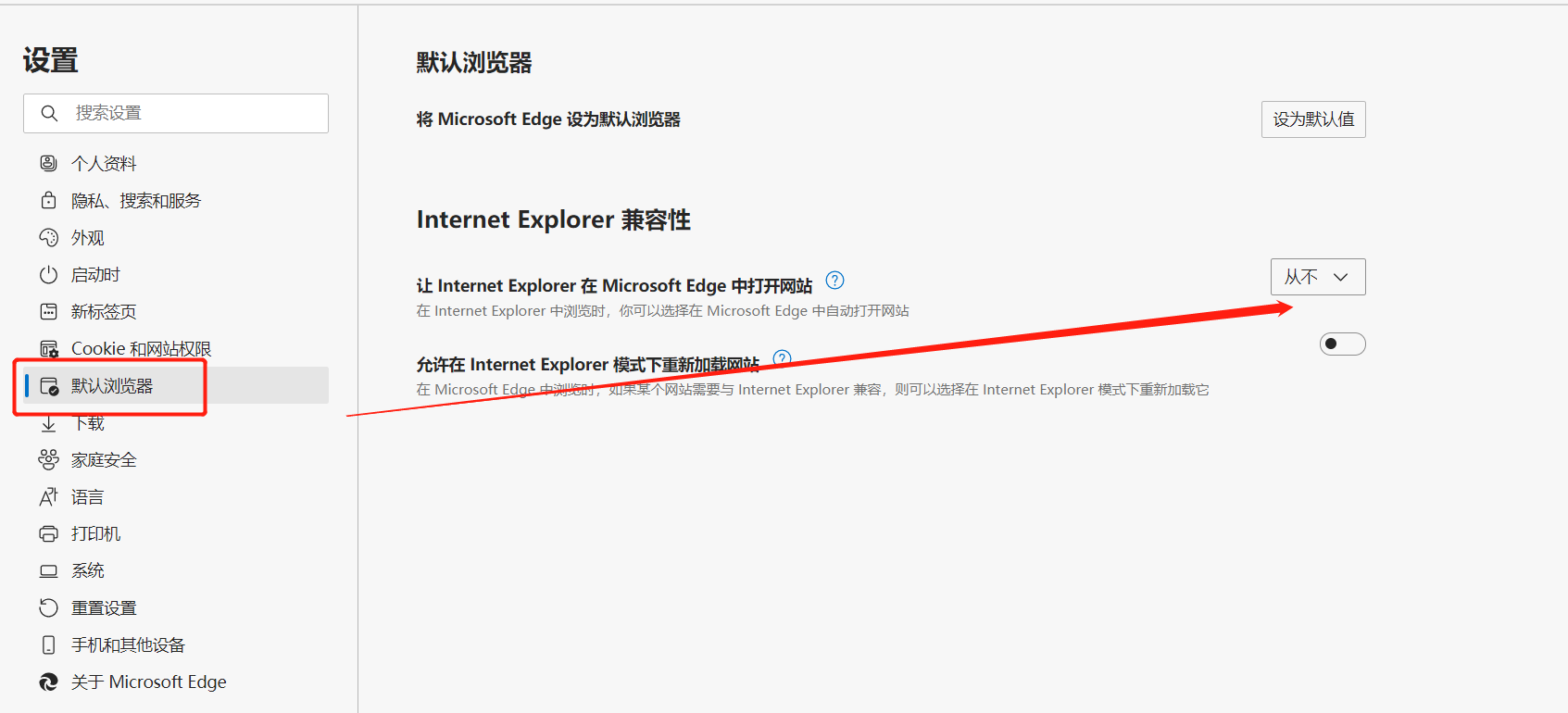Screen dimensions: 1568x713
Task: Click the phone icon beside 手机和其他设备
Action: (x=48, y=644)
